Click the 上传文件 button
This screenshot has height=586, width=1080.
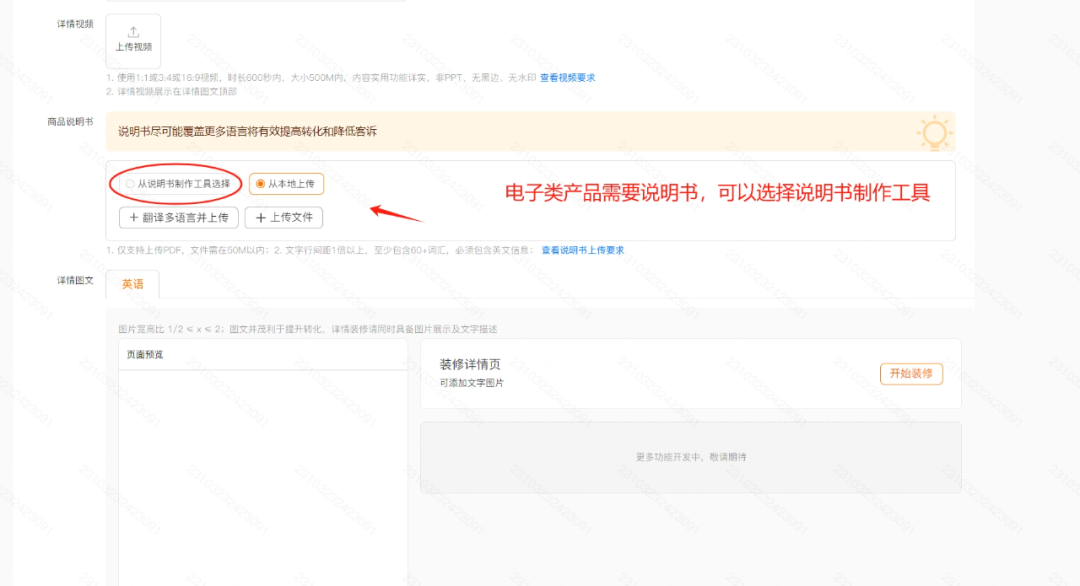[283, 217]
